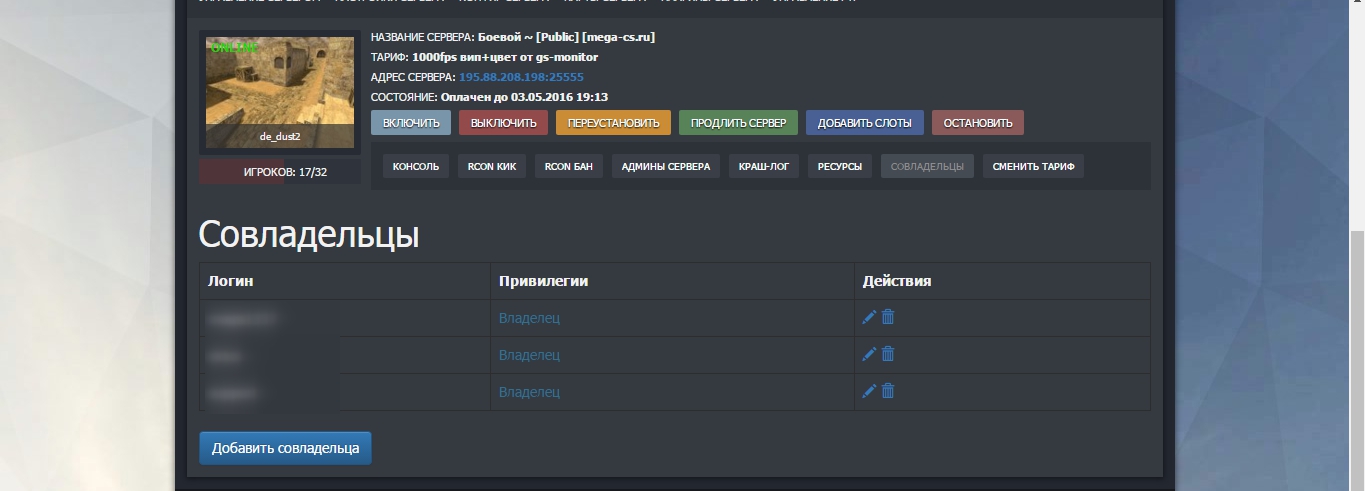The width and height of the screenshot is (1365, 491).
Task: Click the ИГРОКОВ: 17/32 player progress bar
Action: [280, 172]
